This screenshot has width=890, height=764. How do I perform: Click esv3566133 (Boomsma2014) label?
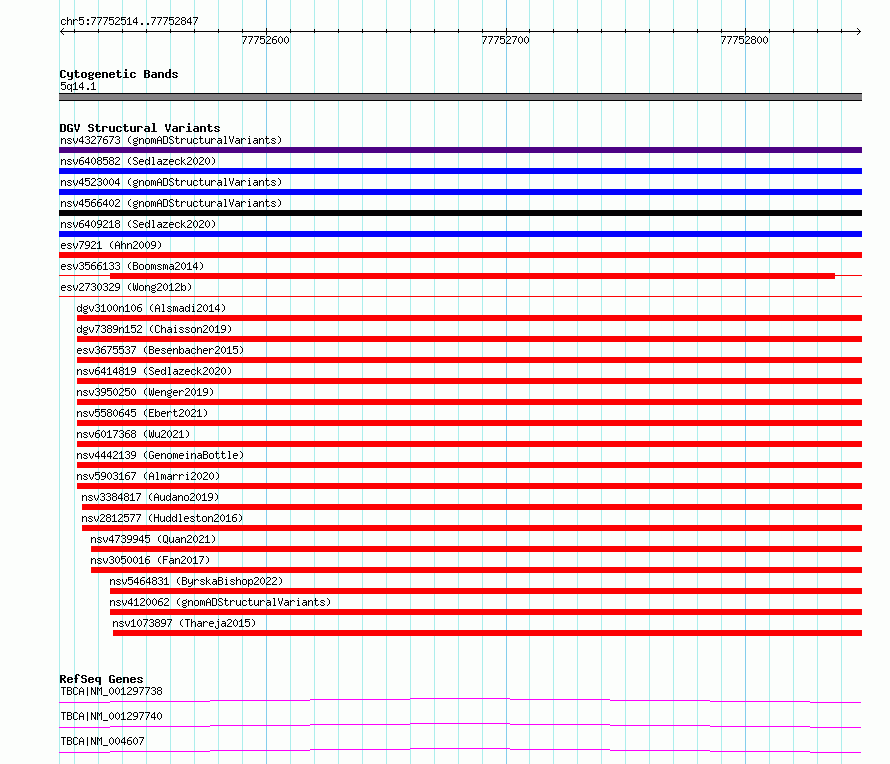(x=132, y=266)
